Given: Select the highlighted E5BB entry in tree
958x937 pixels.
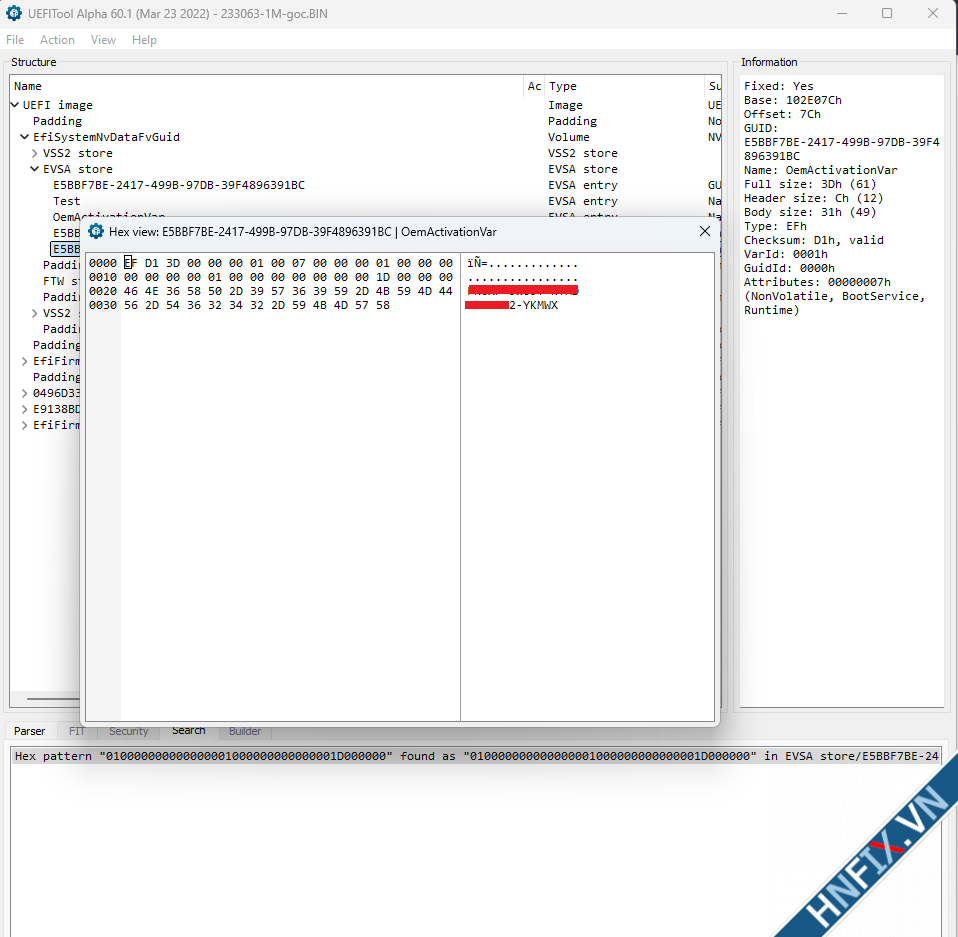Looking at the screenshot, I should [x=66, y=249].
